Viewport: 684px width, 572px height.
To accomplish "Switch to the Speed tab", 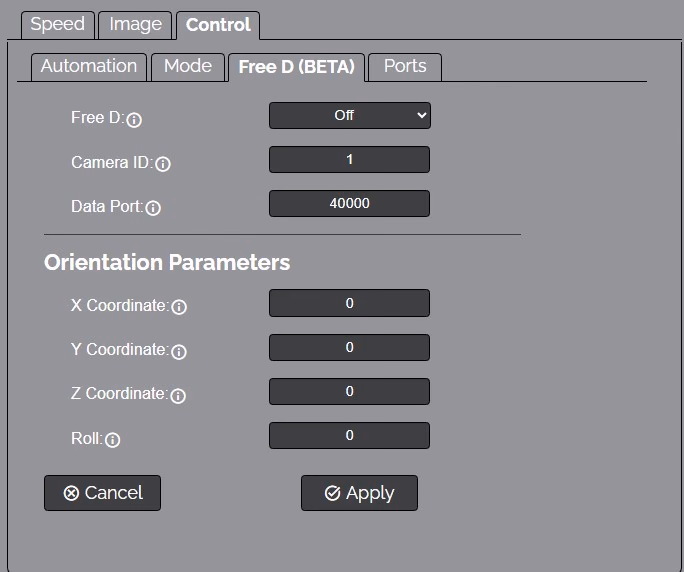I will click(x=58, y=25).
